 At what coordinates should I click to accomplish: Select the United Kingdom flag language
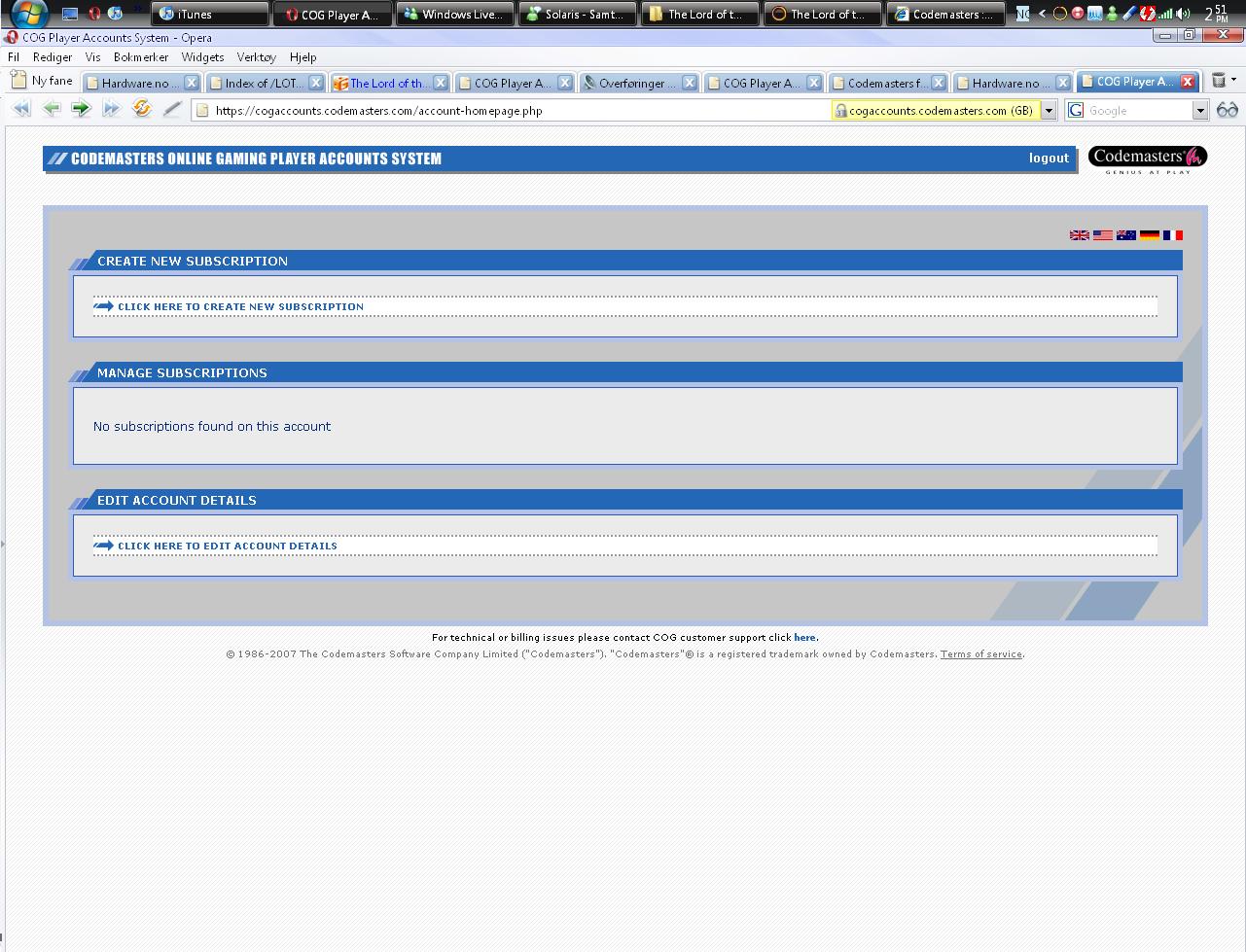pos(1079,235)
